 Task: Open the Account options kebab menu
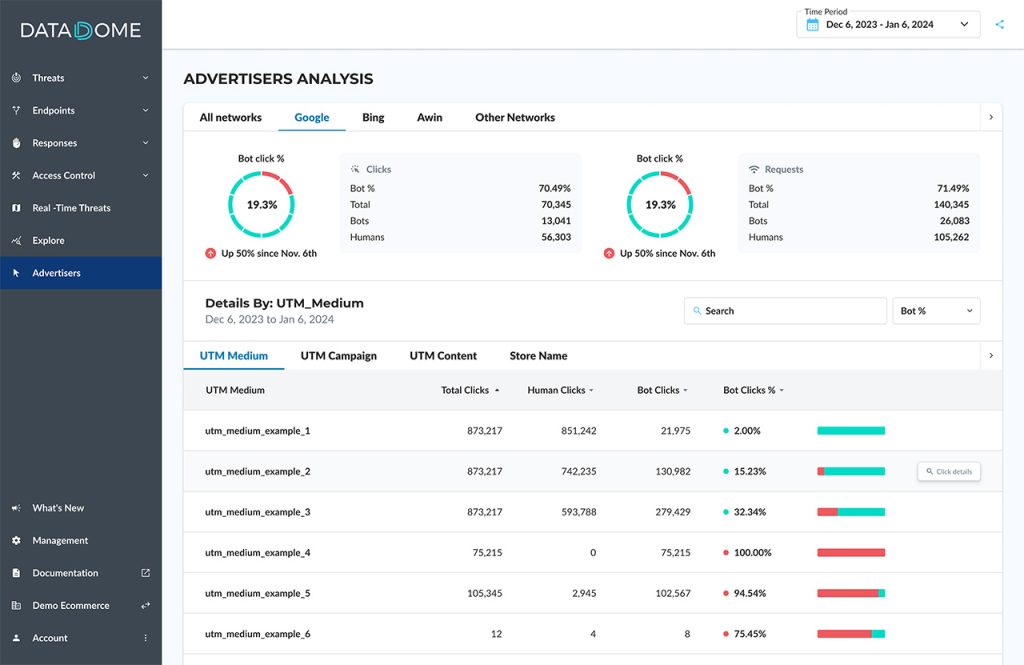(145, 638)
